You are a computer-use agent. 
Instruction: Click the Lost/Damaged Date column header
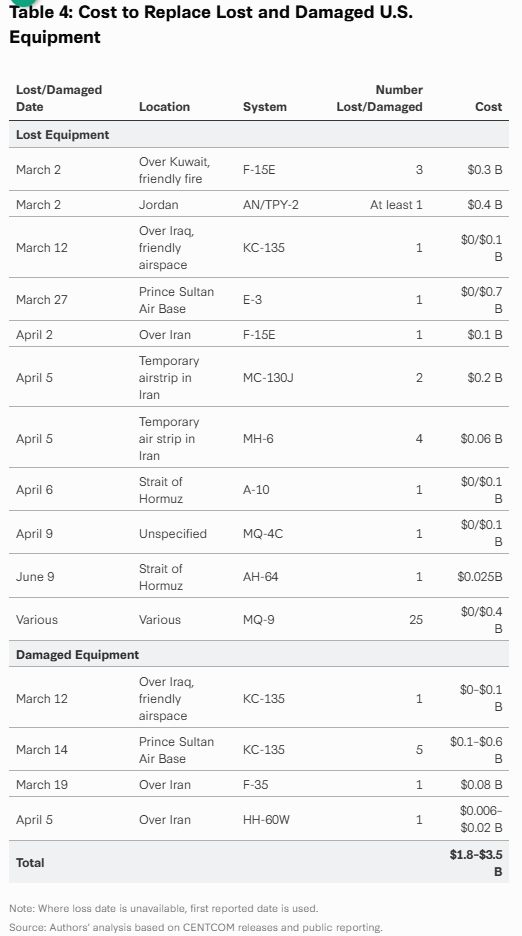pos(59,98)
